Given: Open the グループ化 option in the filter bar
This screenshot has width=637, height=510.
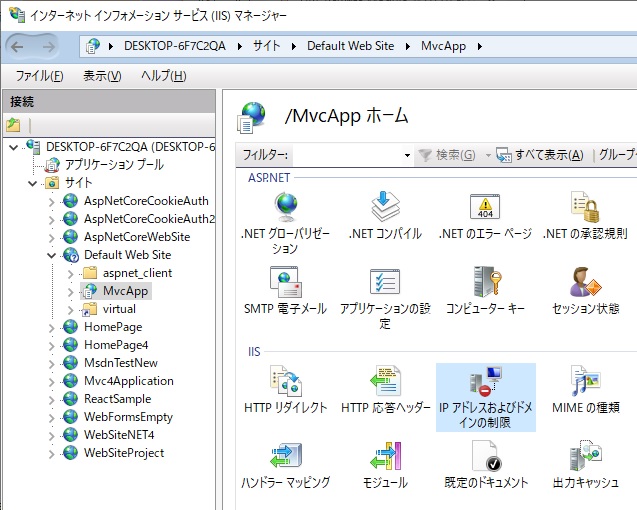Looking at the screenshot, I should (x=617, y=155).
